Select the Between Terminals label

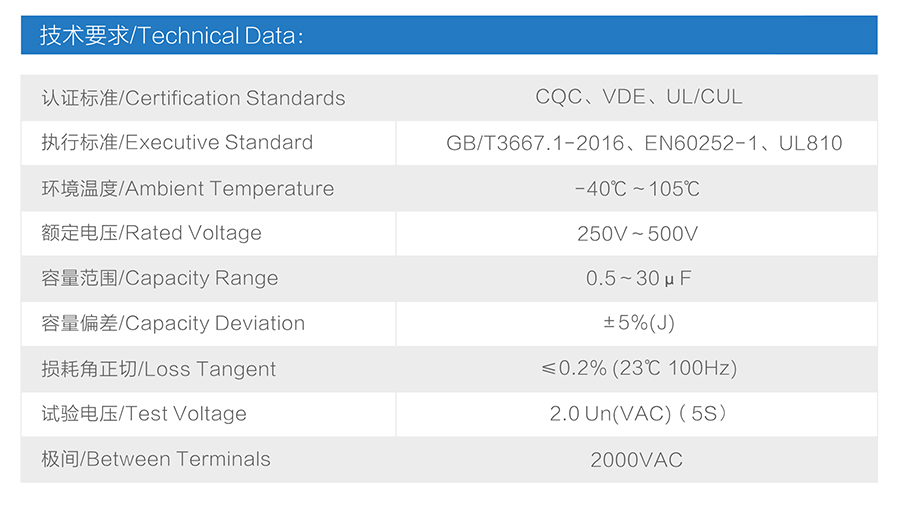point(156,459)
